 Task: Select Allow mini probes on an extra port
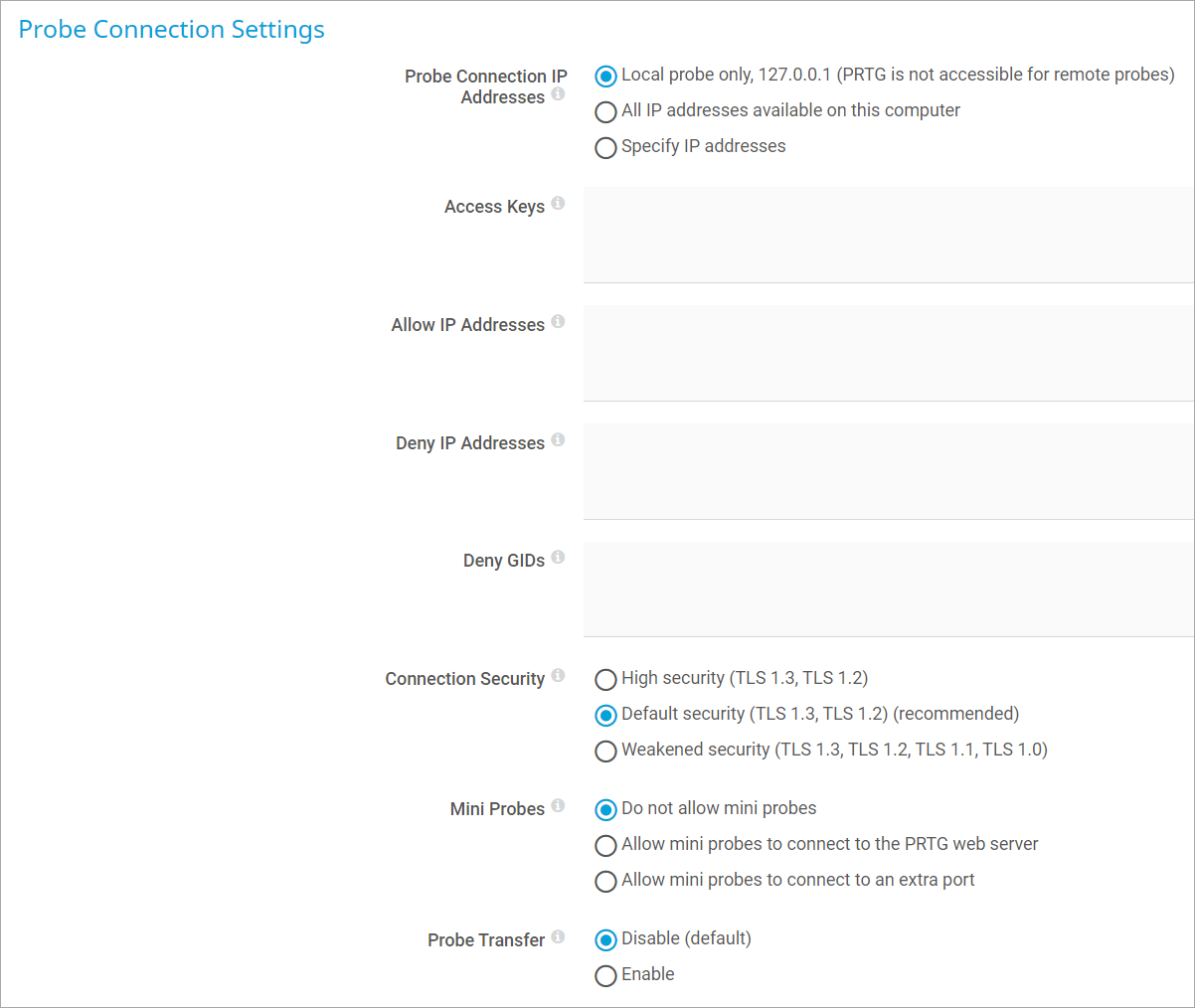605,882
